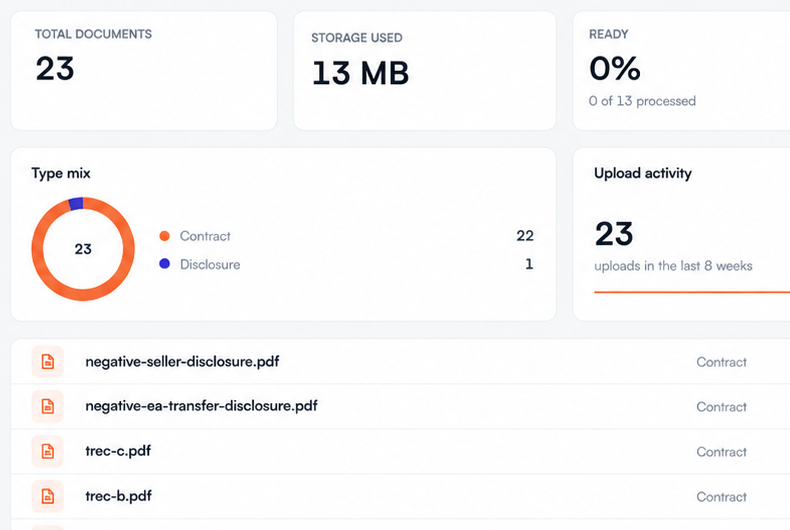790x530 pixels.
Task: Click the blue Disclosure donut segment
Action: 76,204
